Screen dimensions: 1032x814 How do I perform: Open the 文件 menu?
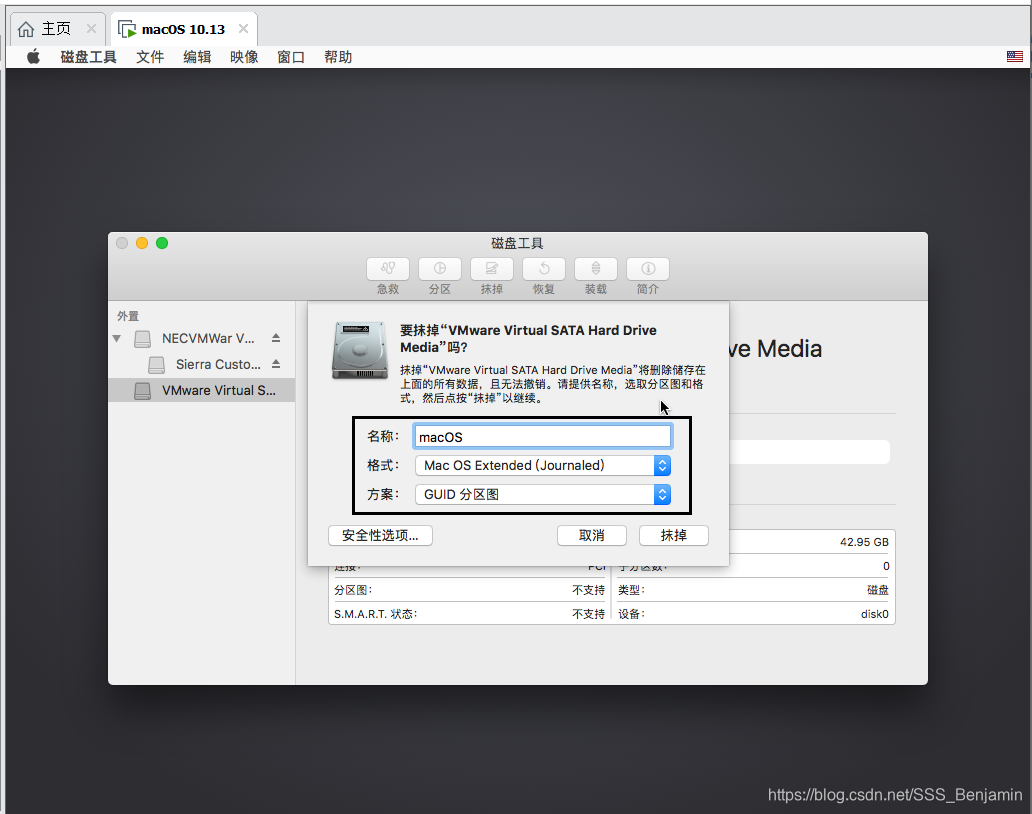click(150, 57)
